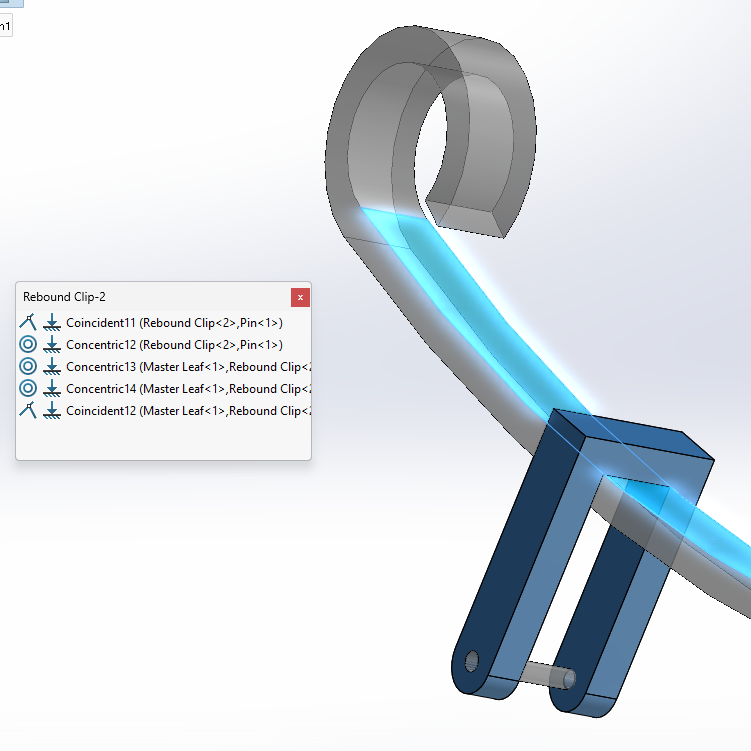Close the Rebound Clip-2 mates popup
751x751 pixels.
point(300,297)
